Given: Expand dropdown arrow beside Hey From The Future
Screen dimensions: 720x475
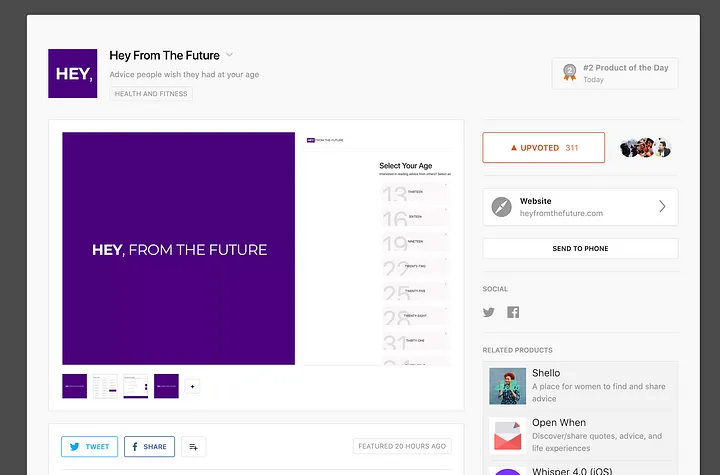Looking at the screenshot, I should click(230, 55).
